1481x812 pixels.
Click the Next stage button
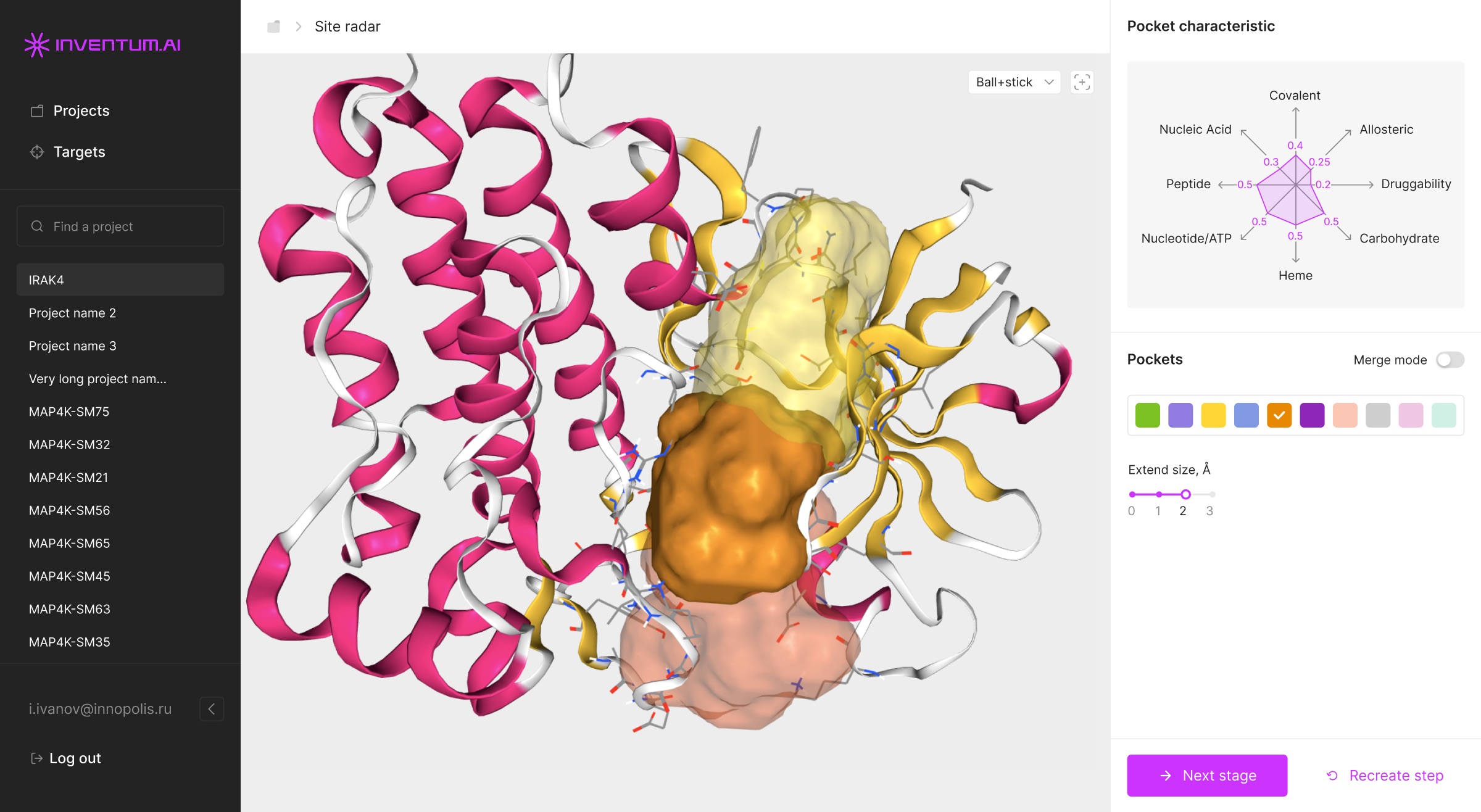click(x=1207, y=776)
